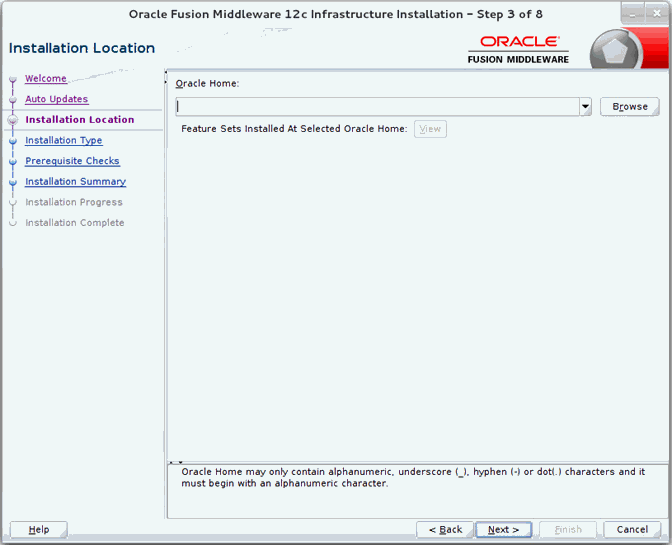Click the Prerequisite Checks step bullet icon
The width and height of the screenshot is (672, 545).
point(13,161)
